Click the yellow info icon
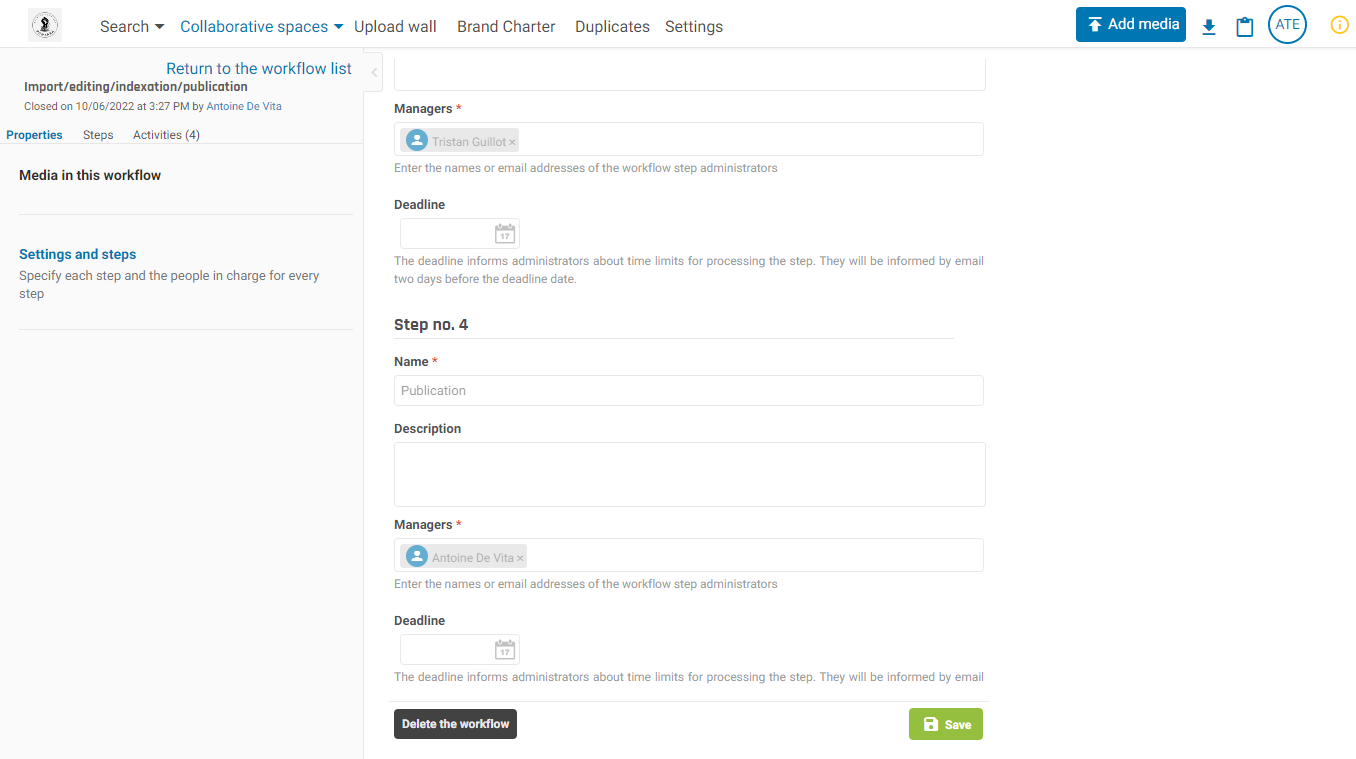The width and height of the screenshot is (1356, 759). coord(1339,25)
